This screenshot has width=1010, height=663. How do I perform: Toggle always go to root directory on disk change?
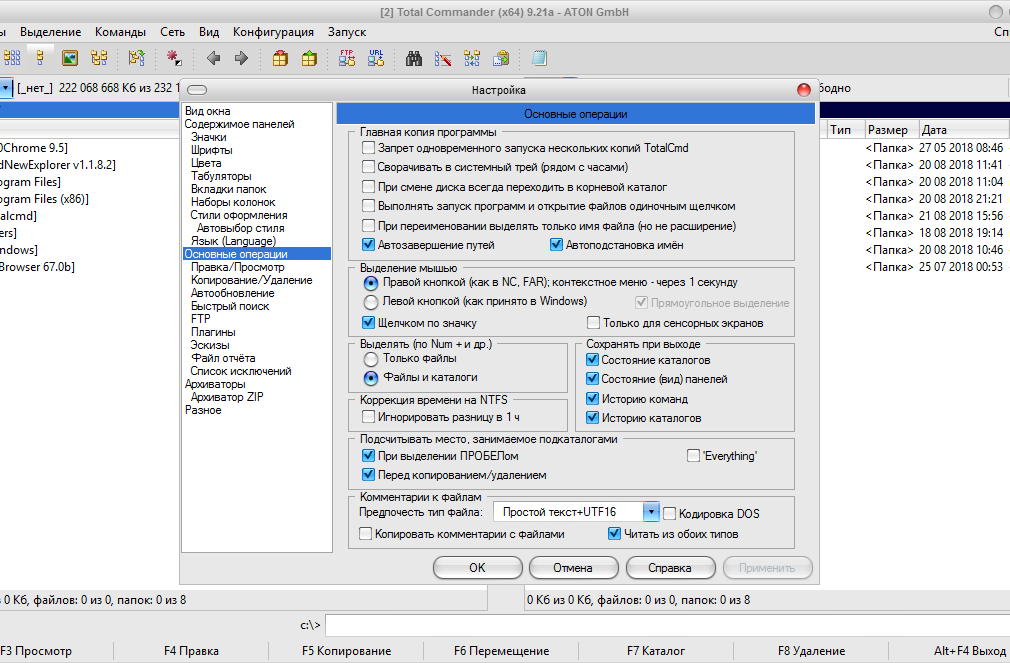(368, 187)
